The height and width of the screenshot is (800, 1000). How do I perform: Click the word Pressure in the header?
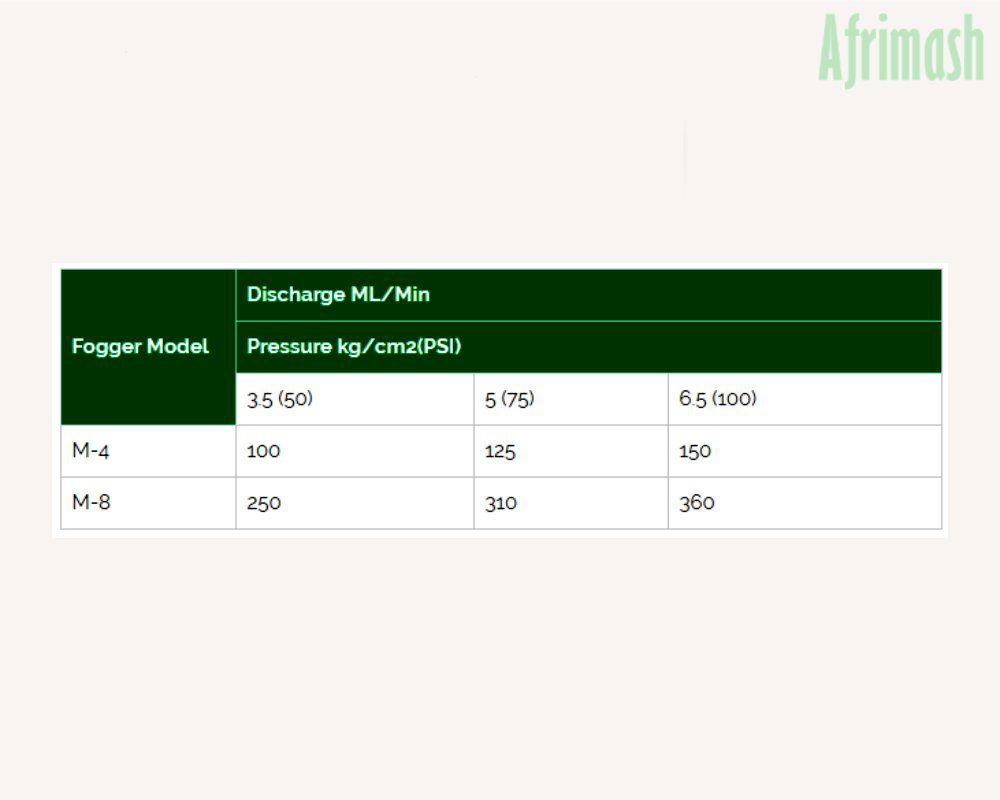[289, 346]
